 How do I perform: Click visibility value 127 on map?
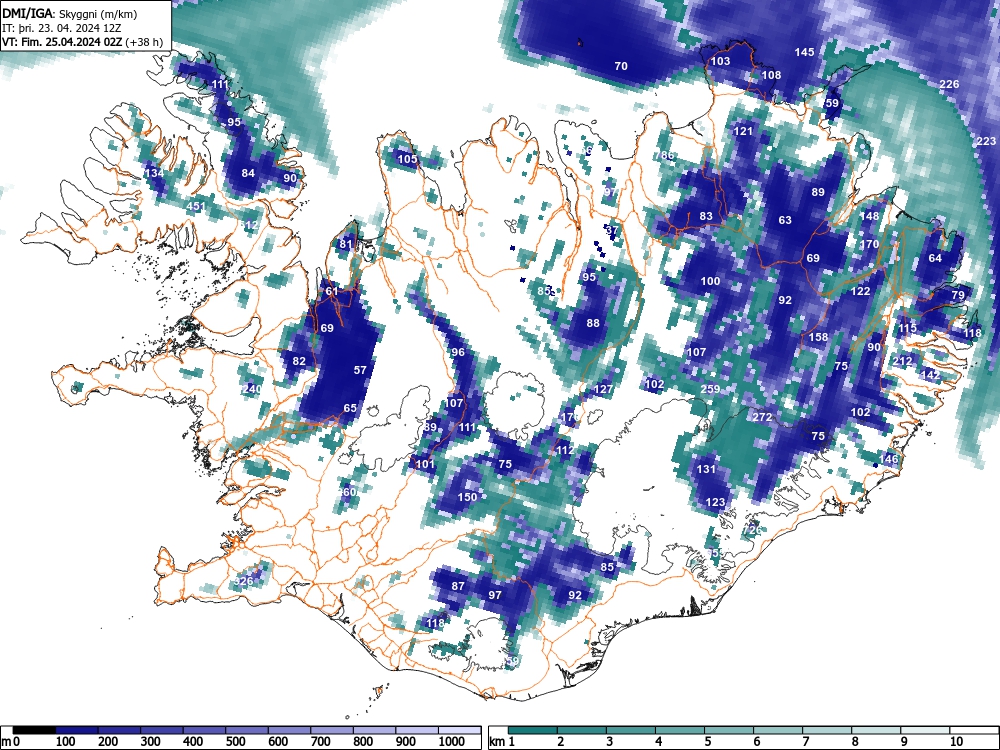tap(603, 389)
